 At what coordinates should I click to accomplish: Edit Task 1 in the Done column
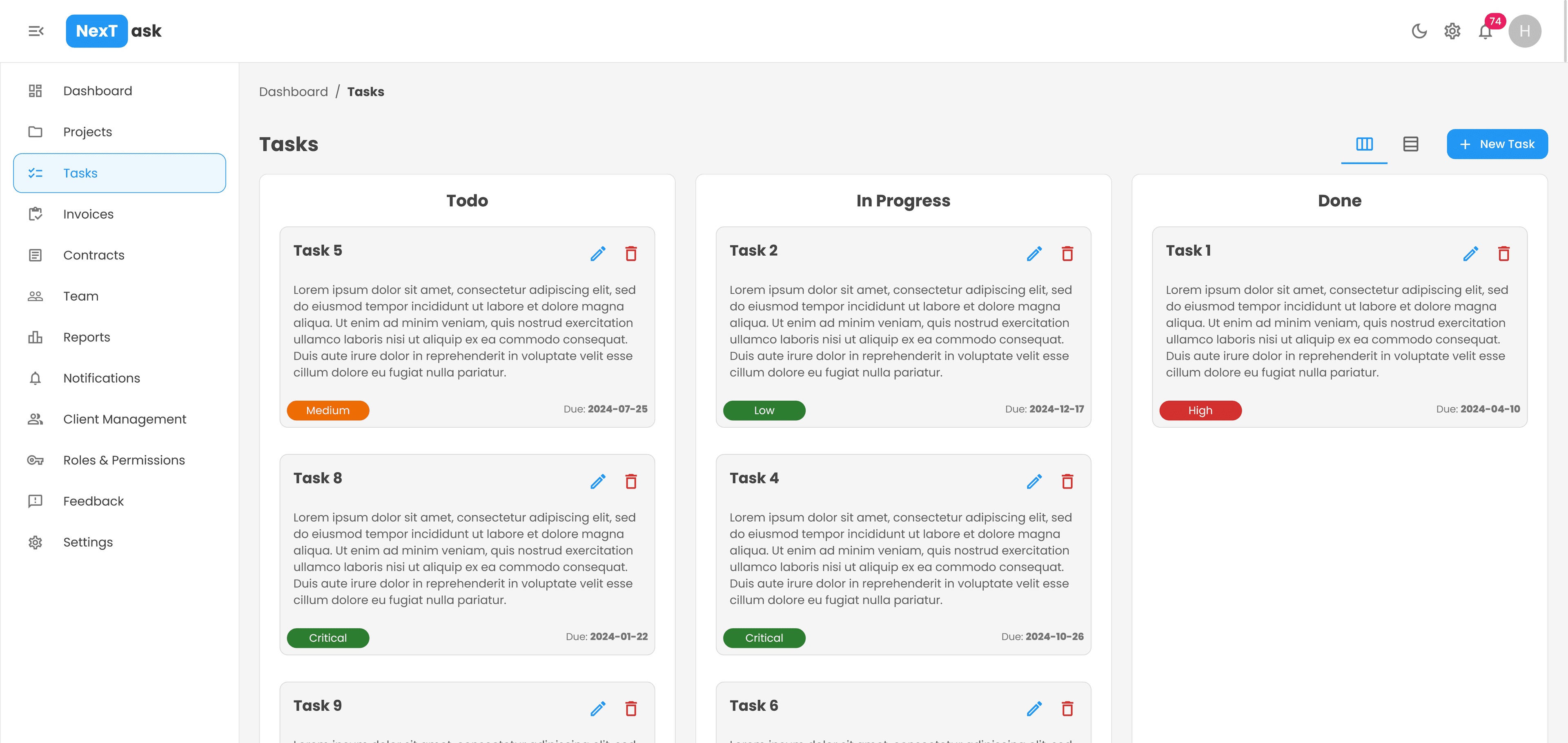(1471, 253)
